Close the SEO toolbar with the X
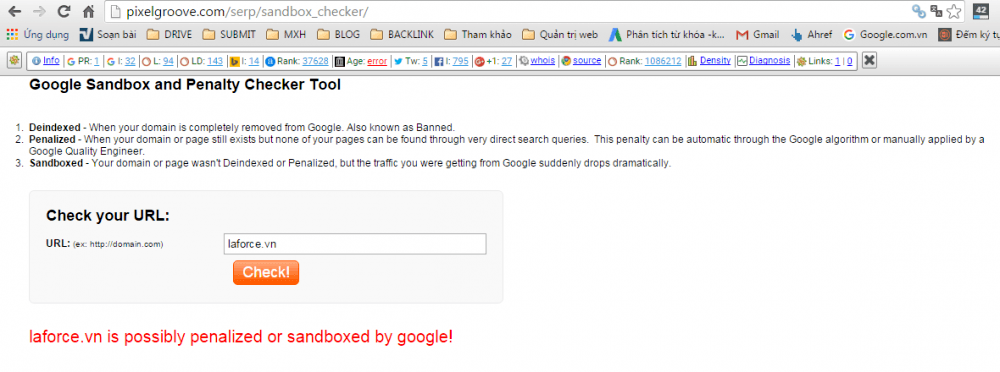Viewport: 1000px width, 372px height. [869, 61]
